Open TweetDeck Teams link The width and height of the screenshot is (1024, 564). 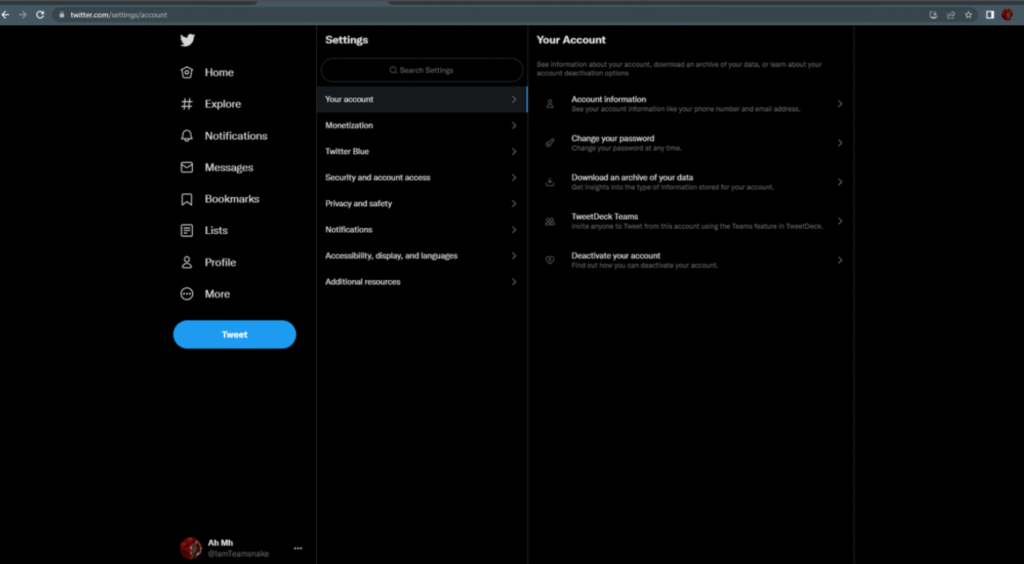coord(691,221)
